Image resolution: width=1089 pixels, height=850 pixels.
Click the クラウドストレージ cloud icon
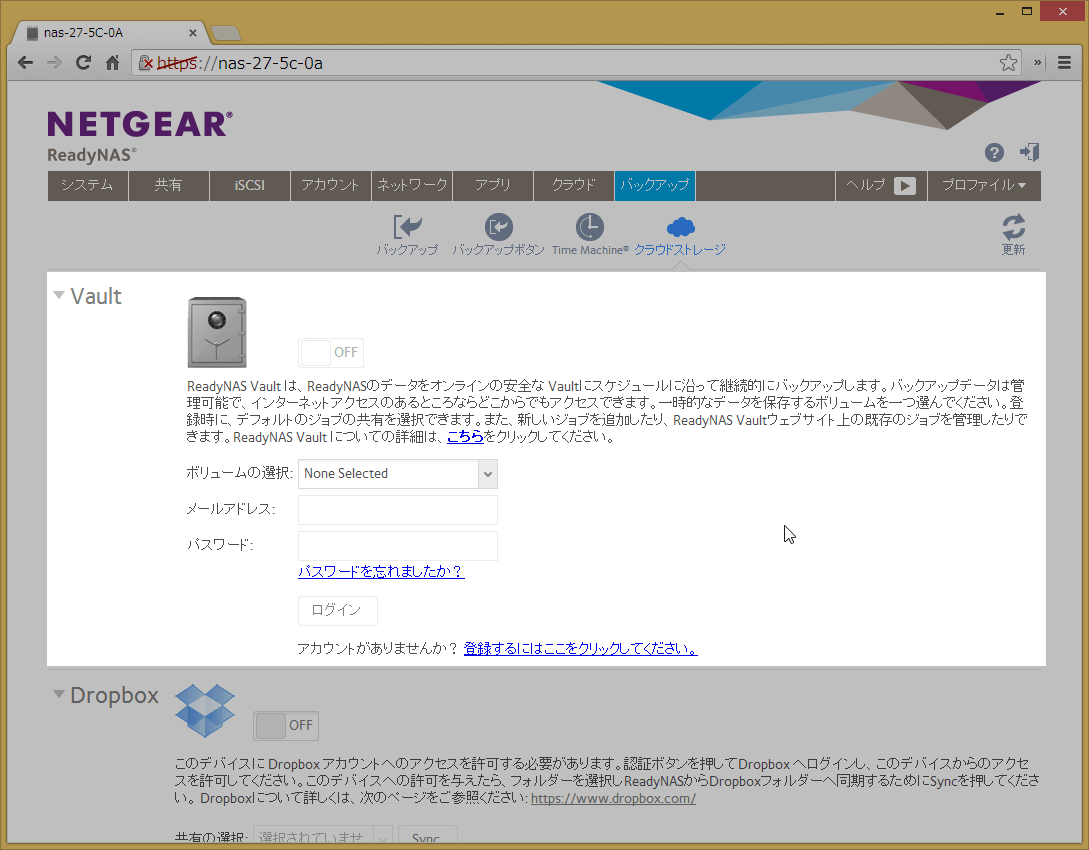[680, 228]
